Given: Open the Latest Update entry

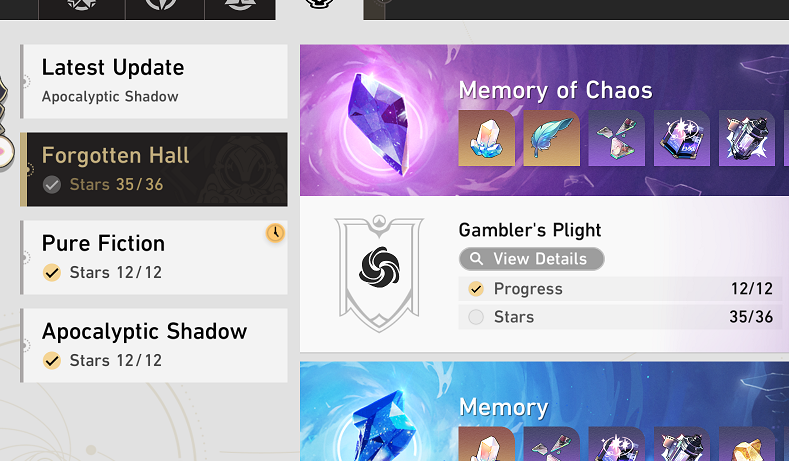Looking at the screenshot, I should [x=154, y=82].
